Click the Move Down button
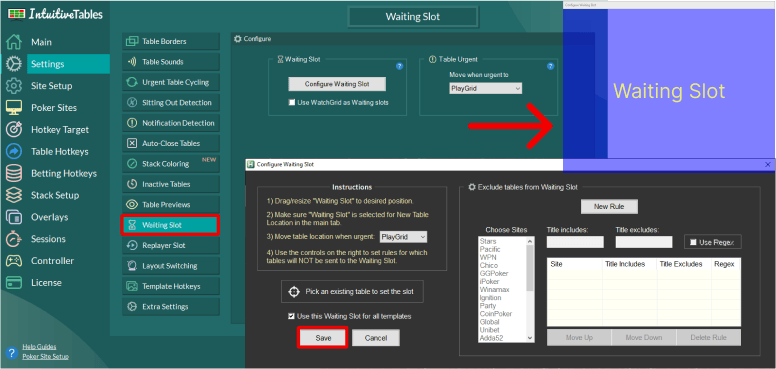This screenshot has width=776, height=369. click(x=644, y=338)
